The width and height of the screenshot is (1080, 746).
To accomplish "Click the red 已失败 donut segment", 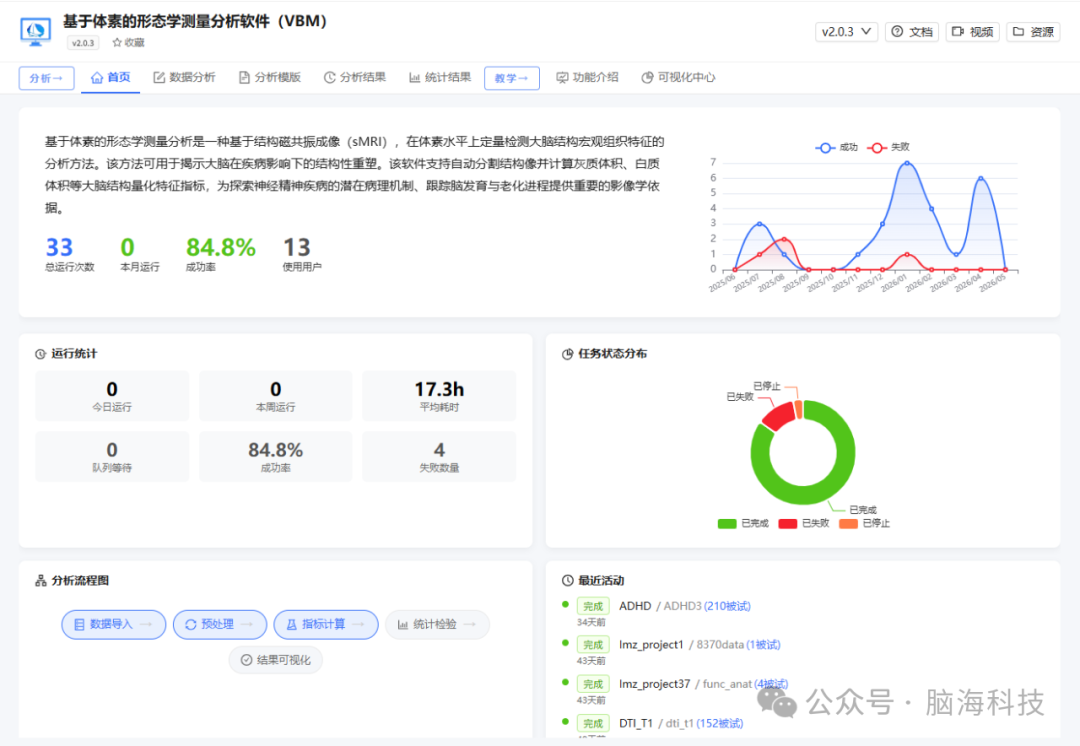I will click(x=779, y=416).
